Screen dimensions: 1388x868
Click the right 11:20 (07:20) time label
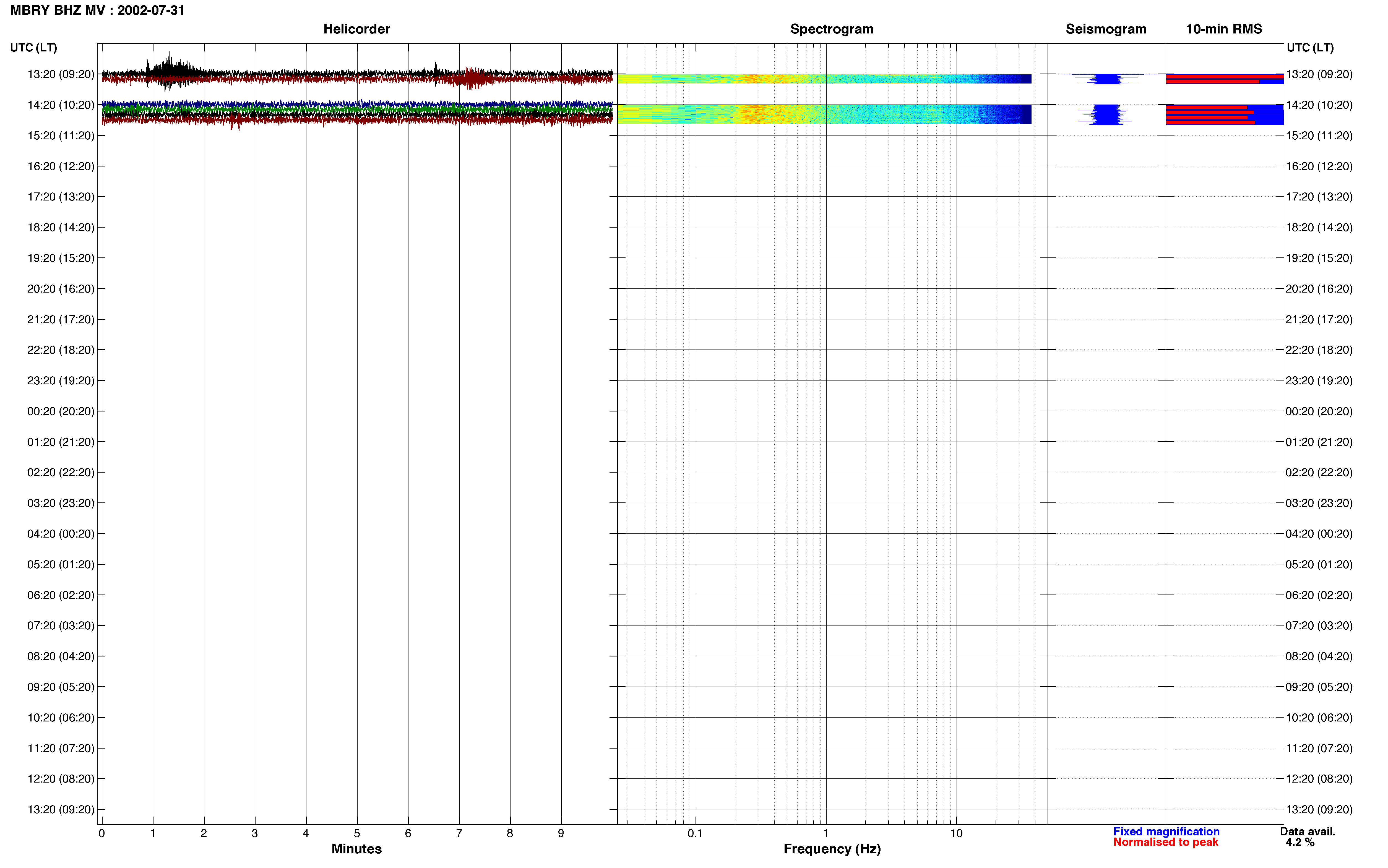coord(1319,749)
